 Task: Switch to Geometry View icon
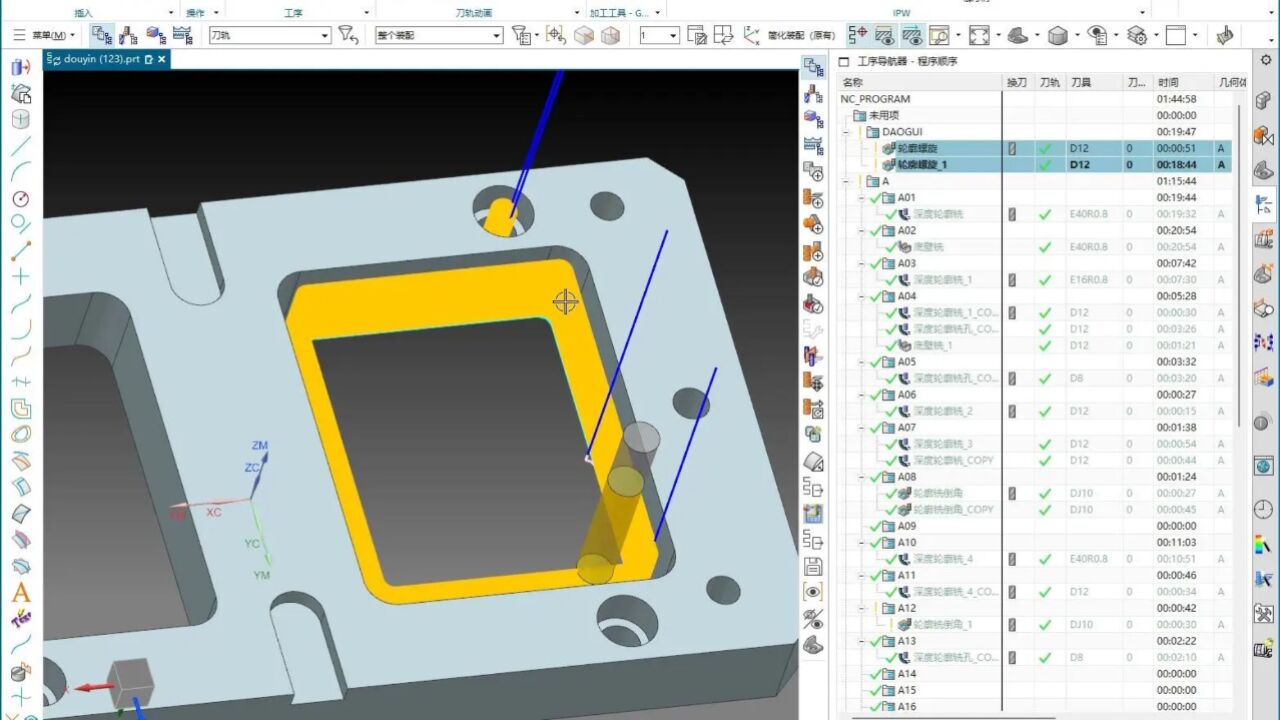[x=155, y=35]
